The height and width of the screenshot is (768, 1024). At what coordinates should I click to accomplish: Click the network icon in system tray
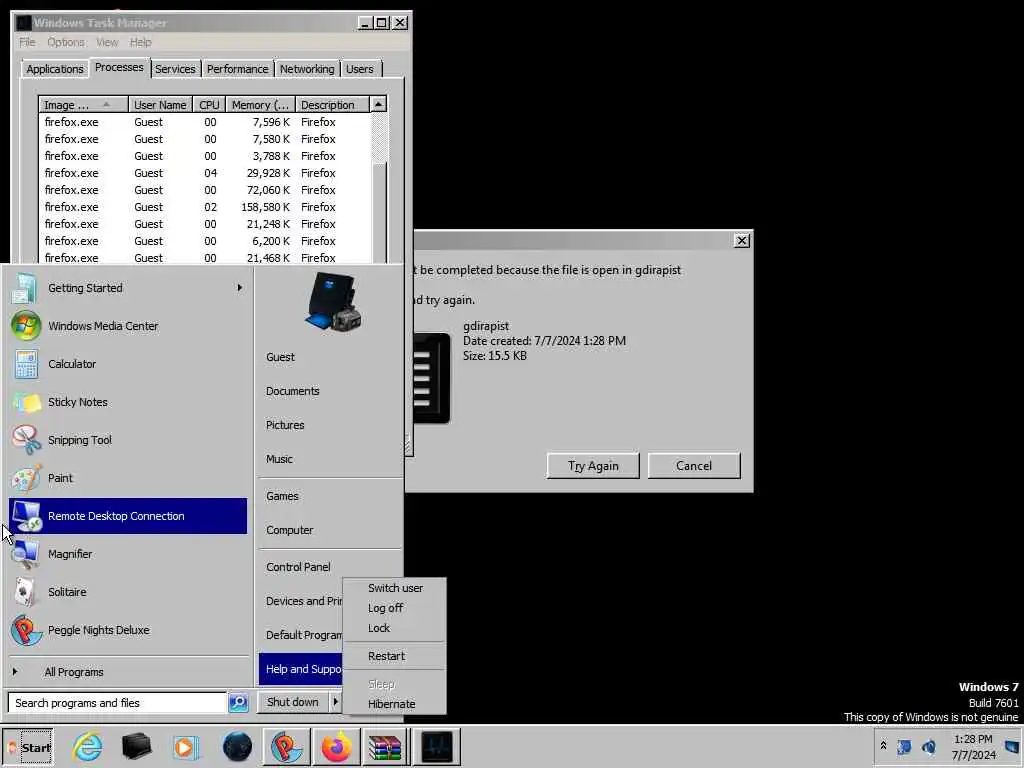pos(904,746)
